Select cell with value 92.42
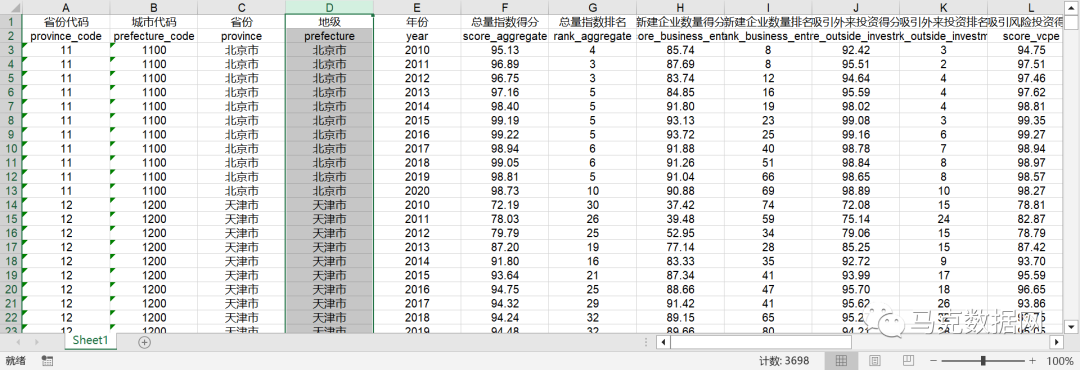 pyautogui.click(x=855, y=50)
